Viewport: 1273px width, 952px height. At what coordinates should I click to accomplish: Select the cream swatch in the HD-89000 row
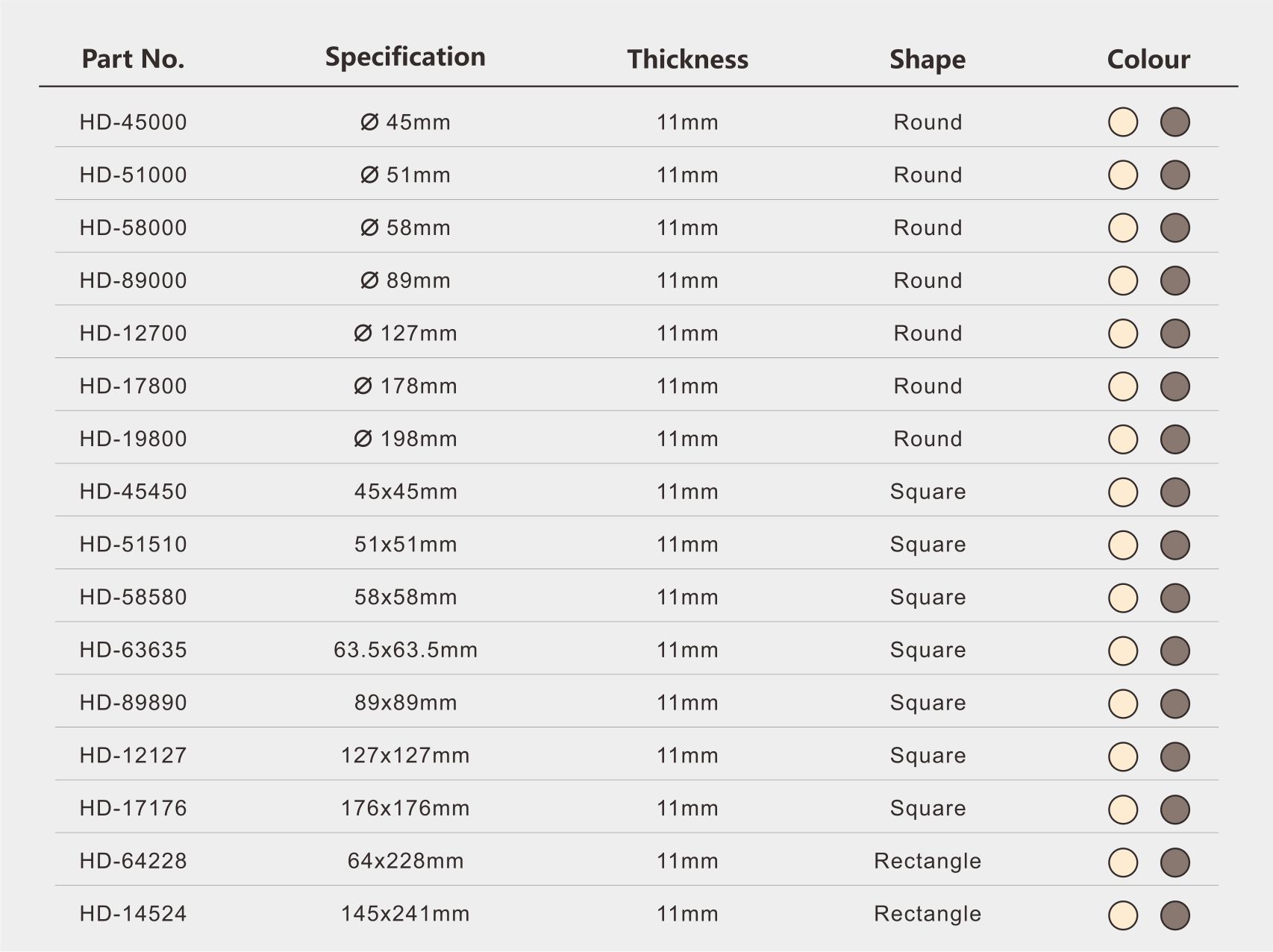tap(1122, 281)
